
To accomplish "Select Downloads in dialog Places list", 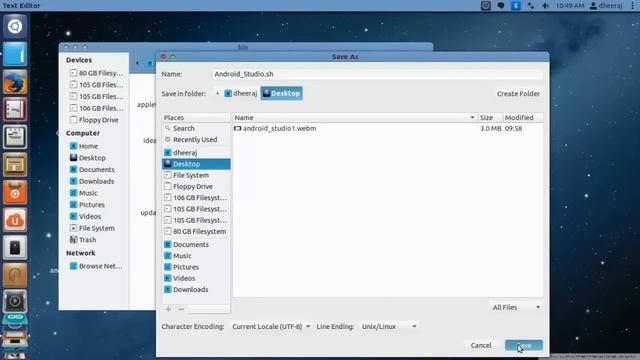I will click(196, 289).
